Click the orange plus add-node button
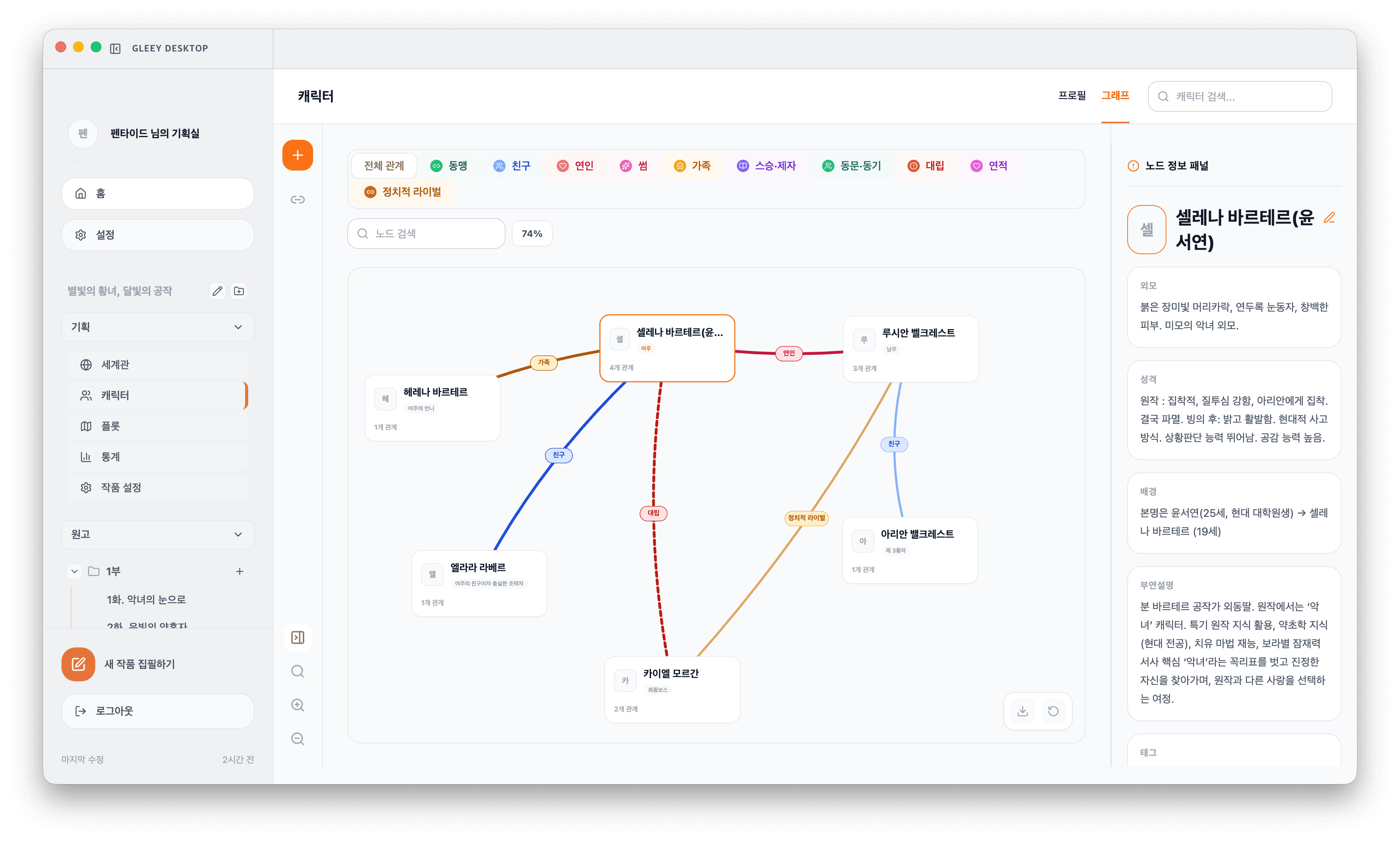The image size is (1400, 841). coord(298,155)
